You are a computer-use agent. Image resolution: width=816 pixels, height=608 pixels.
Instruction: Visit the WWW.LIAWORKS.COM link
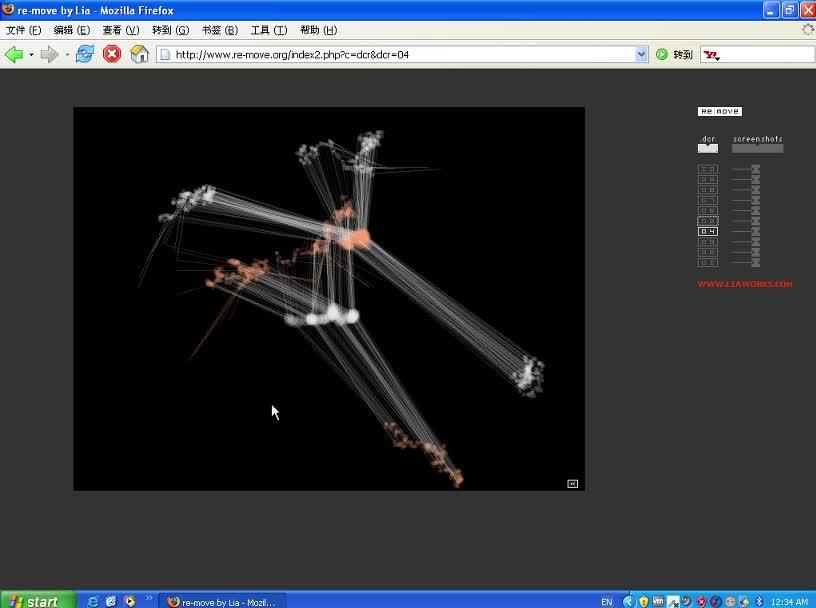point(745,284)
